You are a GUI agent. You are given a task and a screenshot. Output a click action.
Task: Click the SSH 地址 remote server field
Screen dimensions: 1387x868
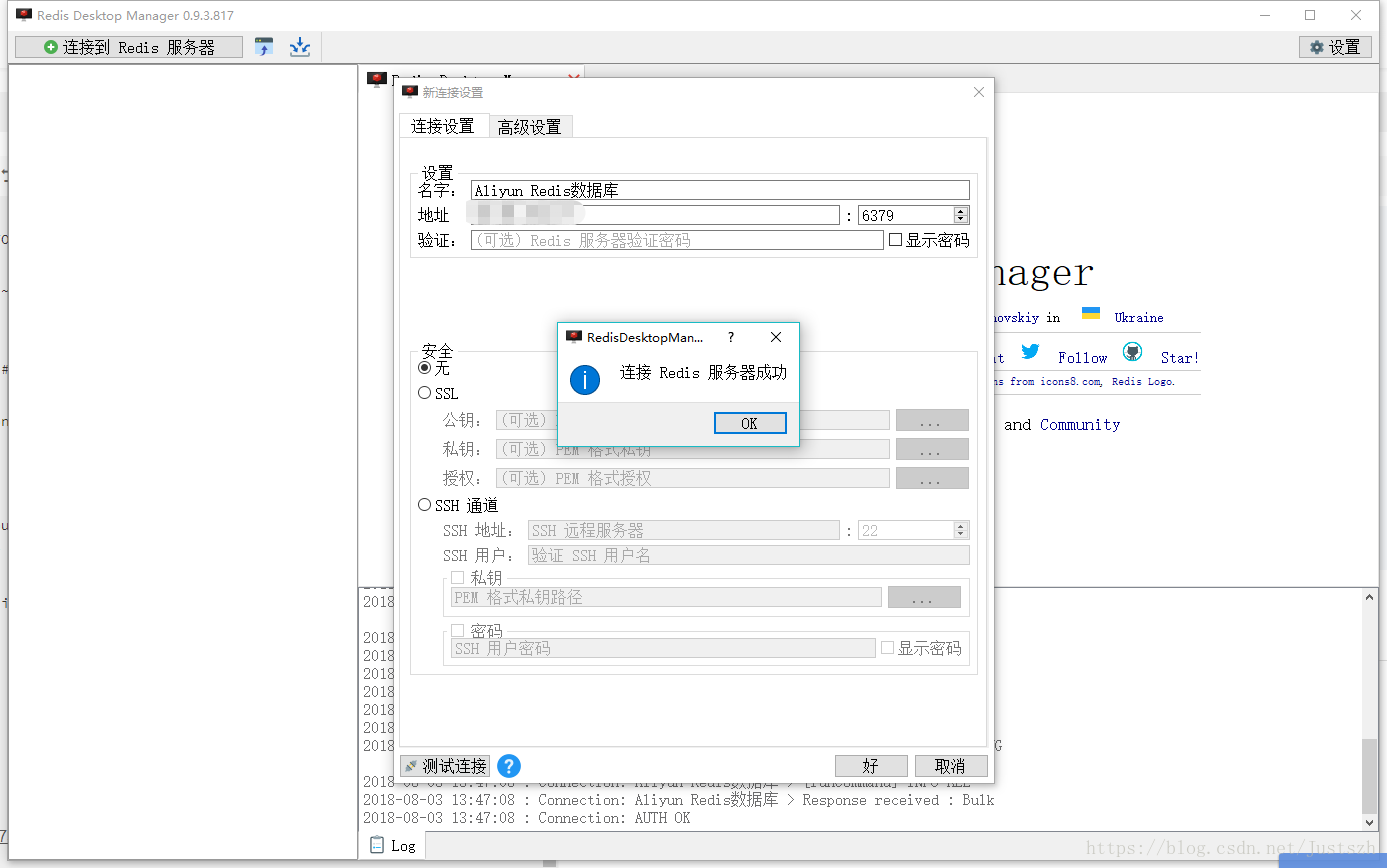(684, 530)
